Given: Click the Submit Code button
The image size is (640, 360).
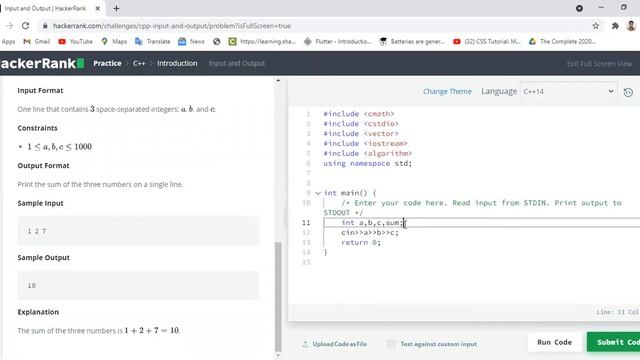Looking at the screenshot, I should [613, 342].
